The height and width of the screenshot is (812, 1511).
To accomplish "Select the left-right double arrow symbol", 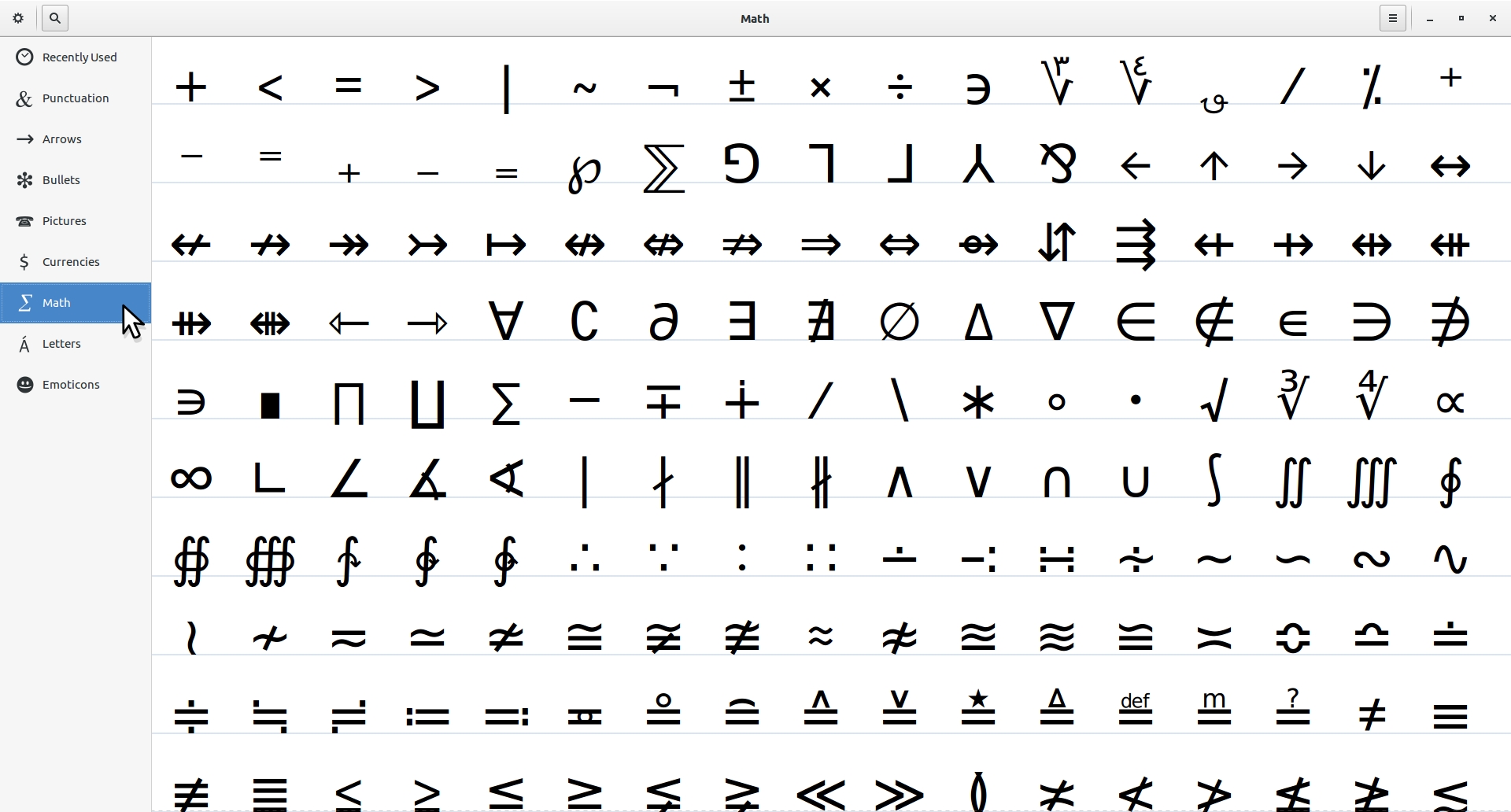I will point(900,245).
